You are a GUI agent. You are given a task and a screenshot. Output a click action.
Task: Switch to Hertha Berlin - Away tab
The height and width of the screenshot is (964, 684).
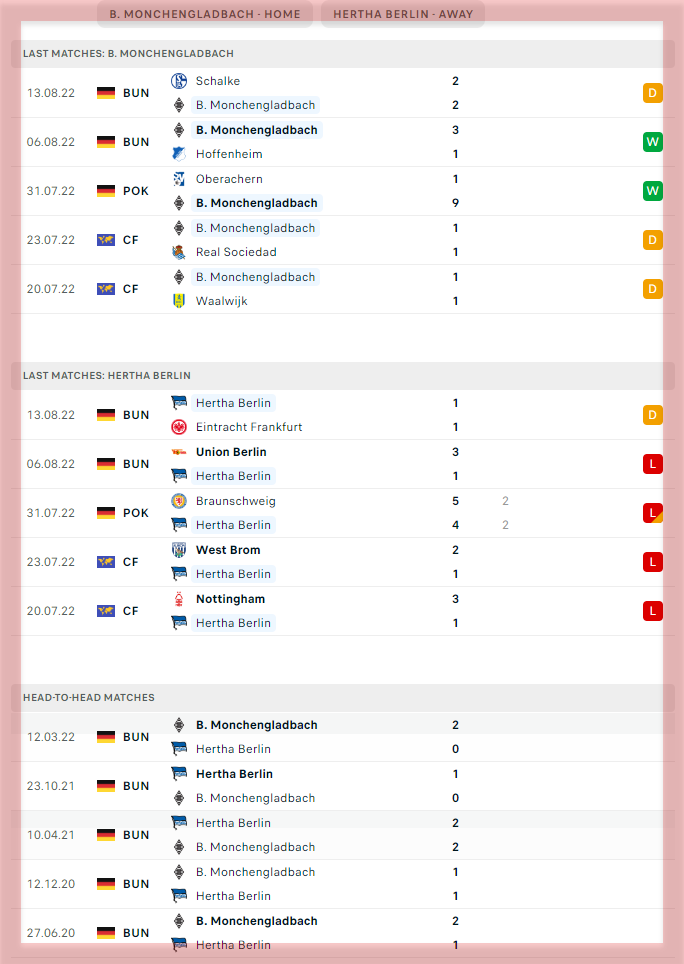click(x=403, y=14)
